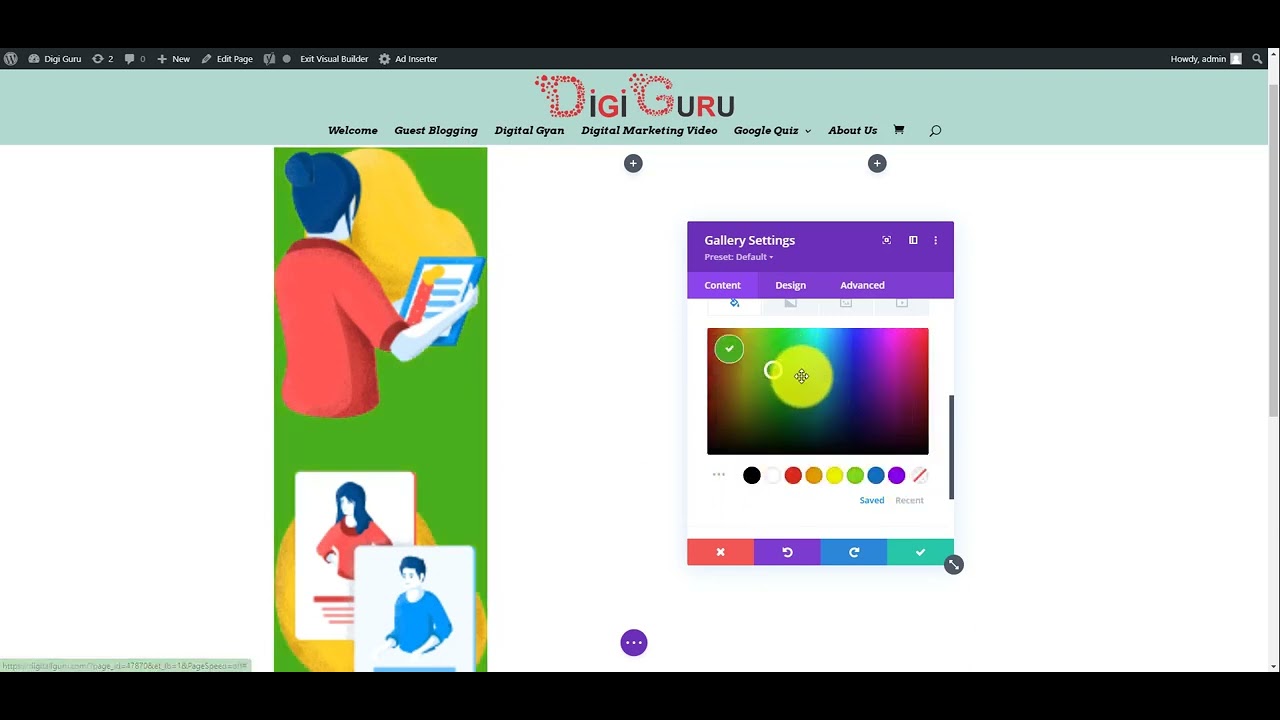
Task: Open Digital Marketing Video page
Action: pos(649,130)
